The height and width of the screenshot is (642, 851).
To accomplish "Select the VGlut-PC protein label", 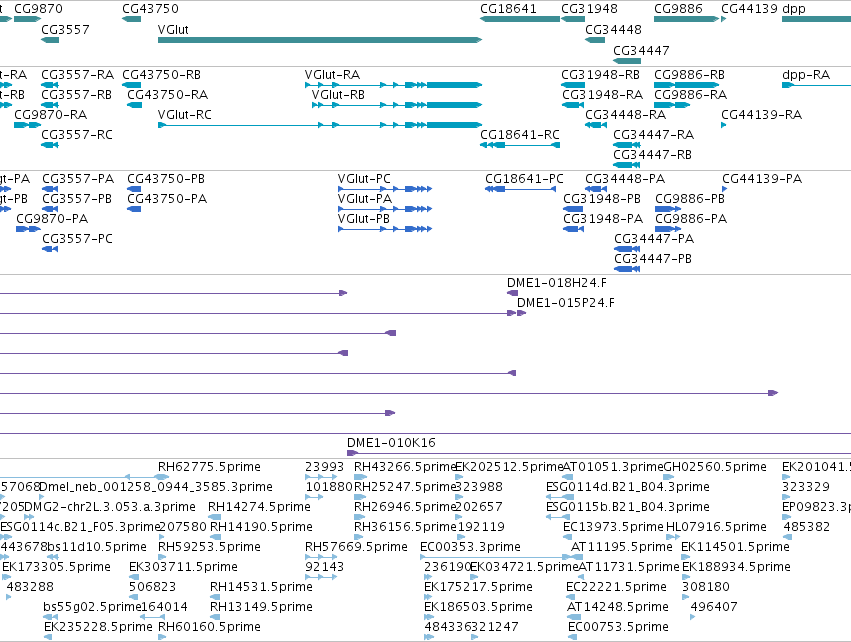I will (x=364, y=179).
